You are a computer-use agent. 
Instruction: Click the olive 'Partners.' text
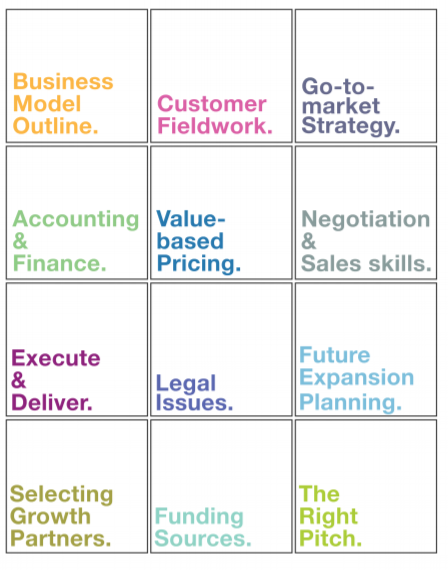click(60, 539)
